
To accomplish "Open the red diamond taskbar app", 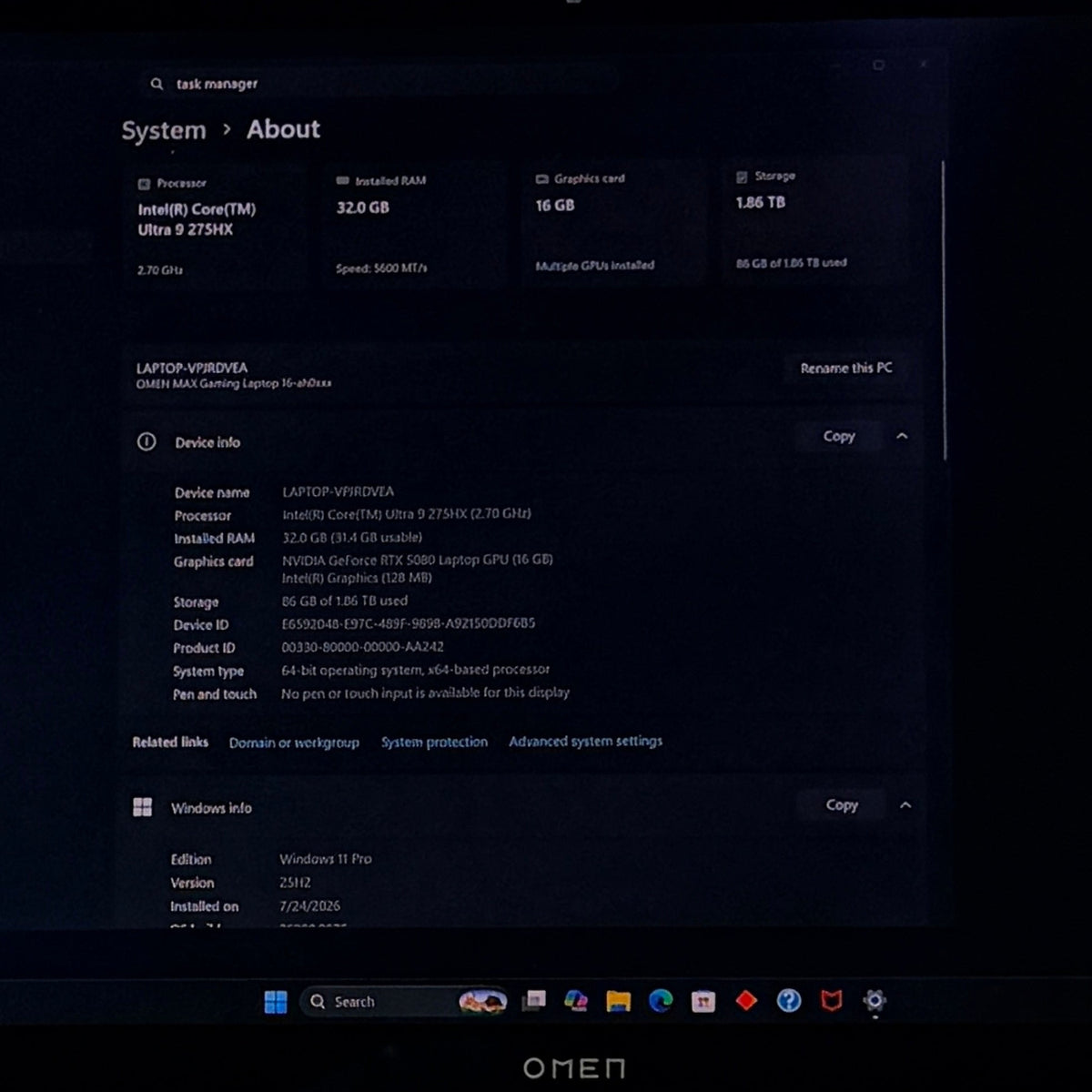I will [746, 1001].
